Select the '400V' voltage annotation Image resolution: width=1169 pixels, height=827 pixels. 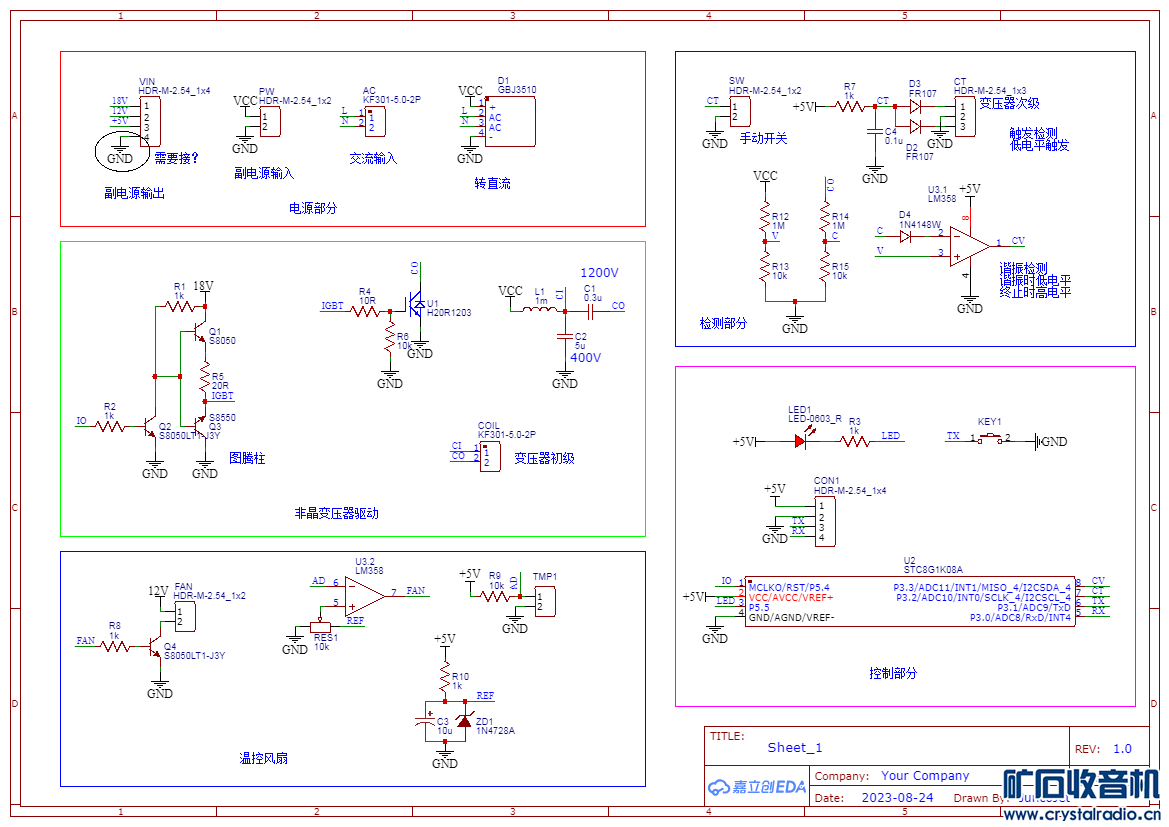[x=585, y=358]
